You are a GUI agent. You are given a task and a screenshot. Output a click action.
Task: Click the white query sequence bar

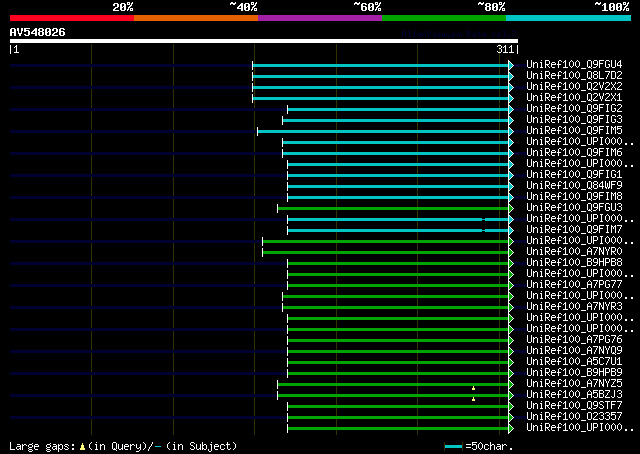click(264, 41)
